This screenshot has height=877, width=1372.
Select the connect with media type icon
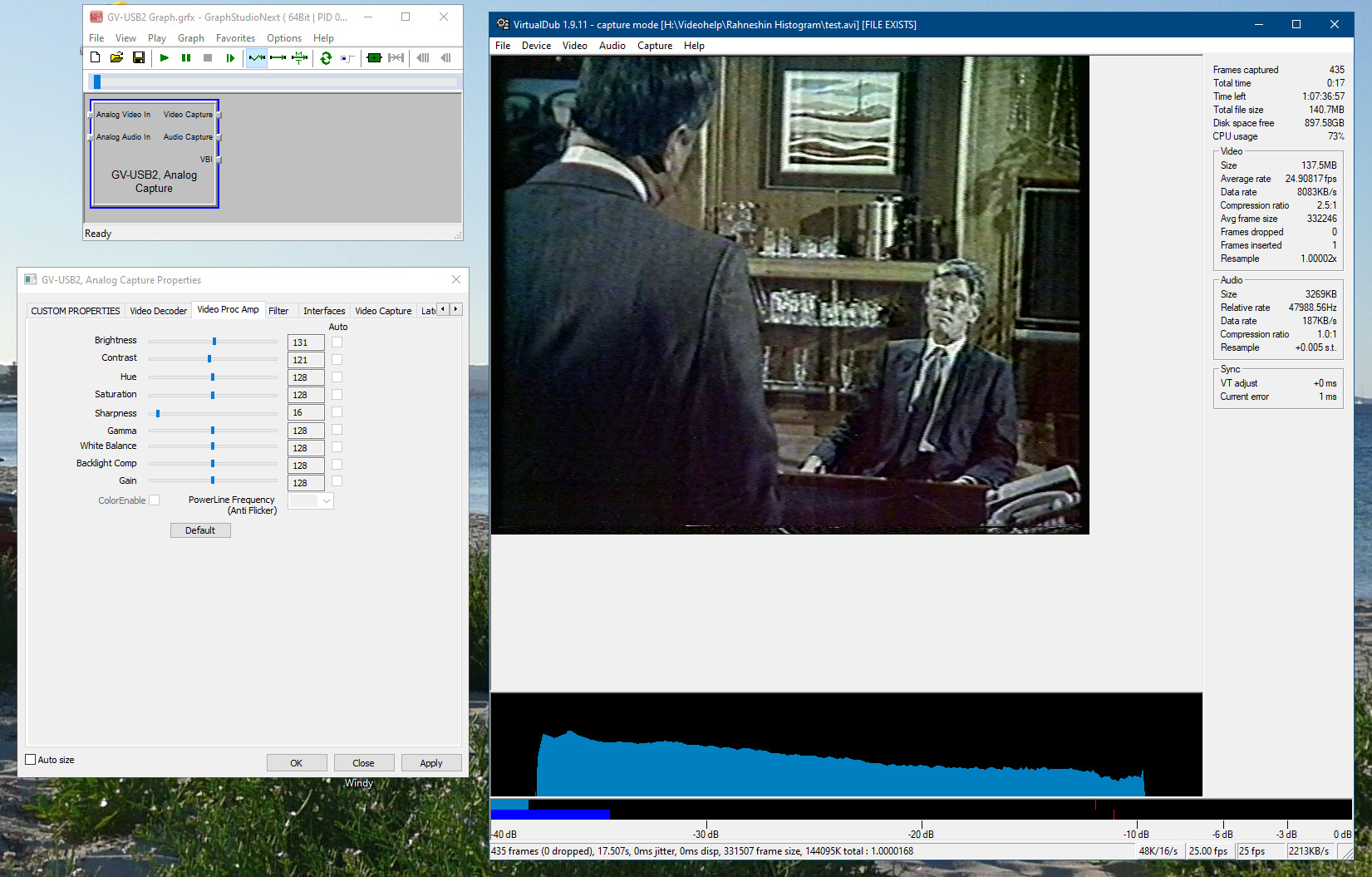(300, 57)
